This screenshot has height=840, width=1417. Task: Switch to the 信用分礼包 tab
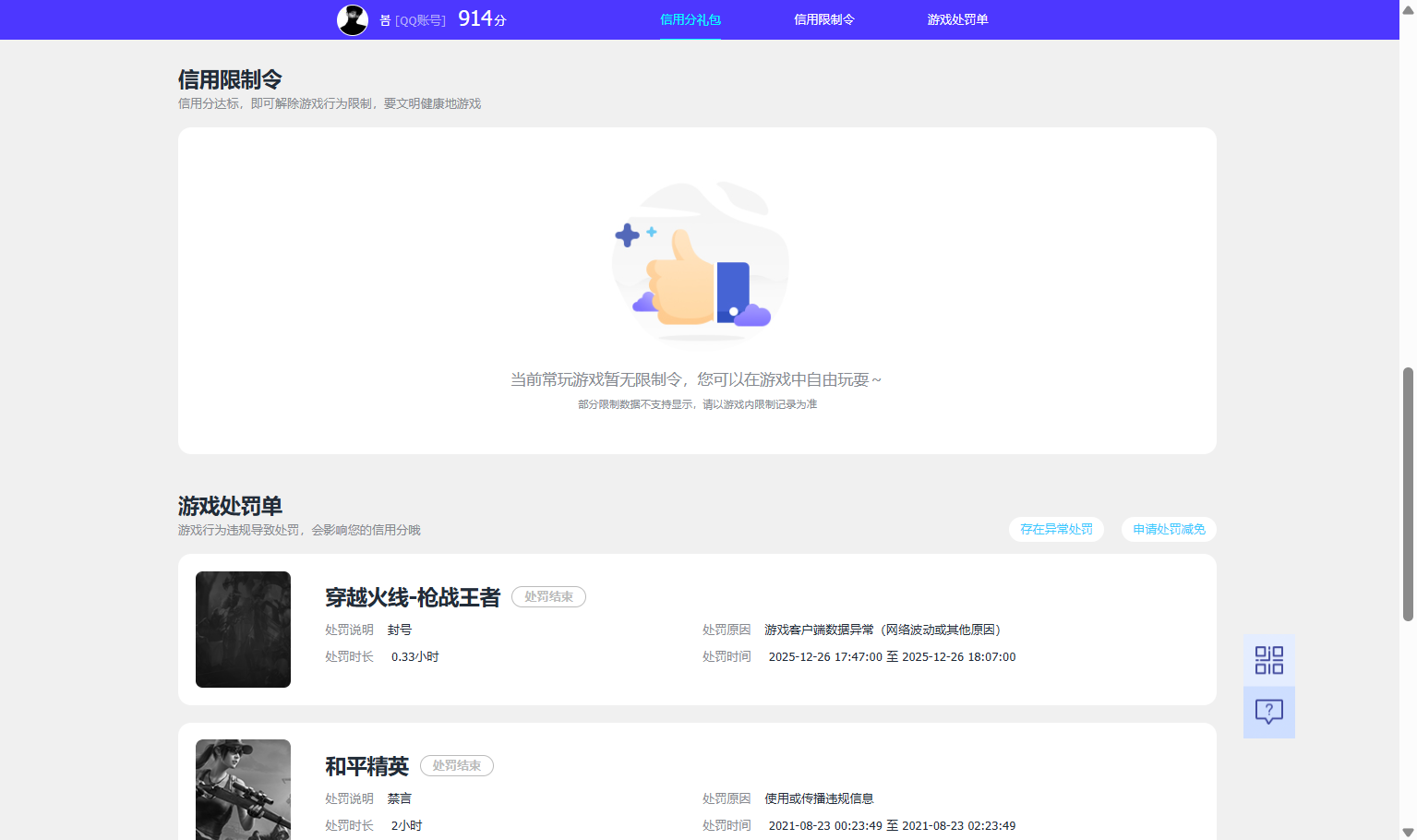click(690, 19)
